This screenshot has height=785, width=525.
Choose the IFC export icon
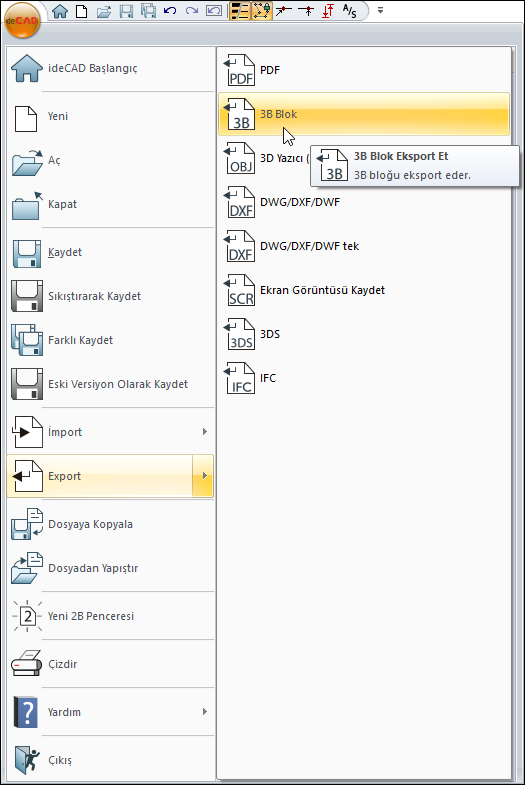(x=239, y=378)
